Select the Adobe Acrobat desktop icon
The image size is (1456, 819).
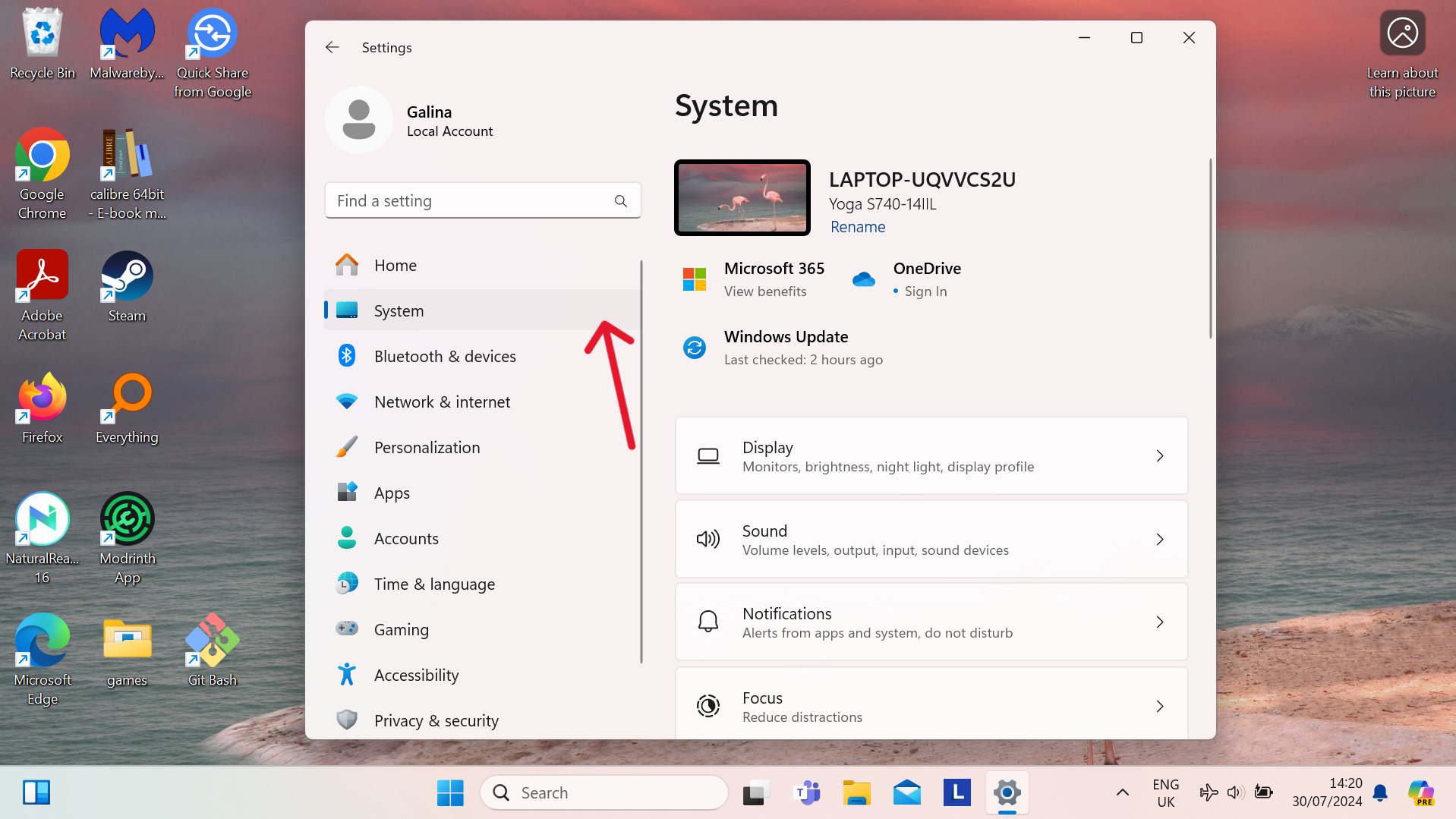(x=43, y=296)
